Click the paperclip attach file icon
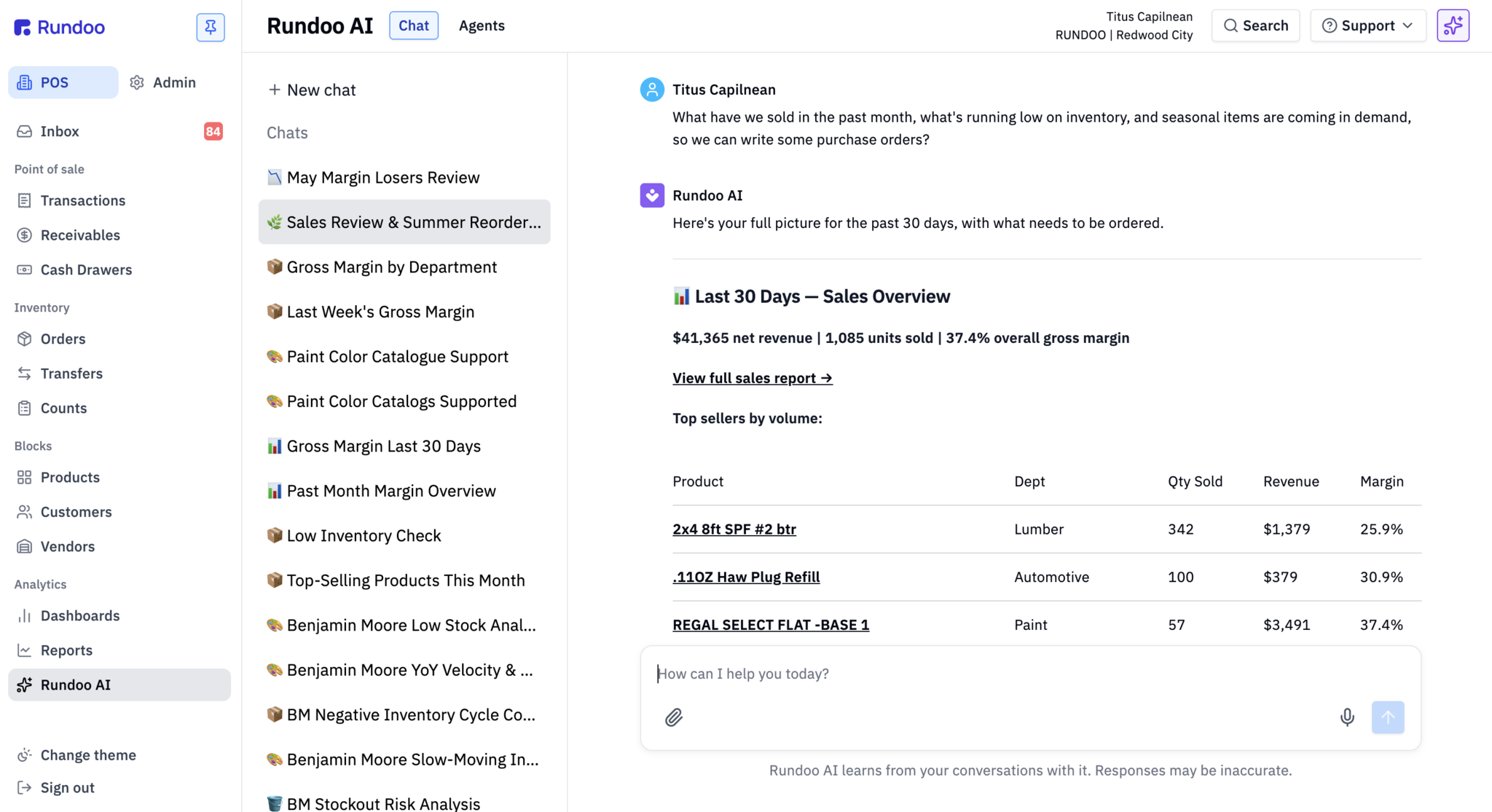The width and height of the screenshot is (1492, 812). click(x=673, y=717)
